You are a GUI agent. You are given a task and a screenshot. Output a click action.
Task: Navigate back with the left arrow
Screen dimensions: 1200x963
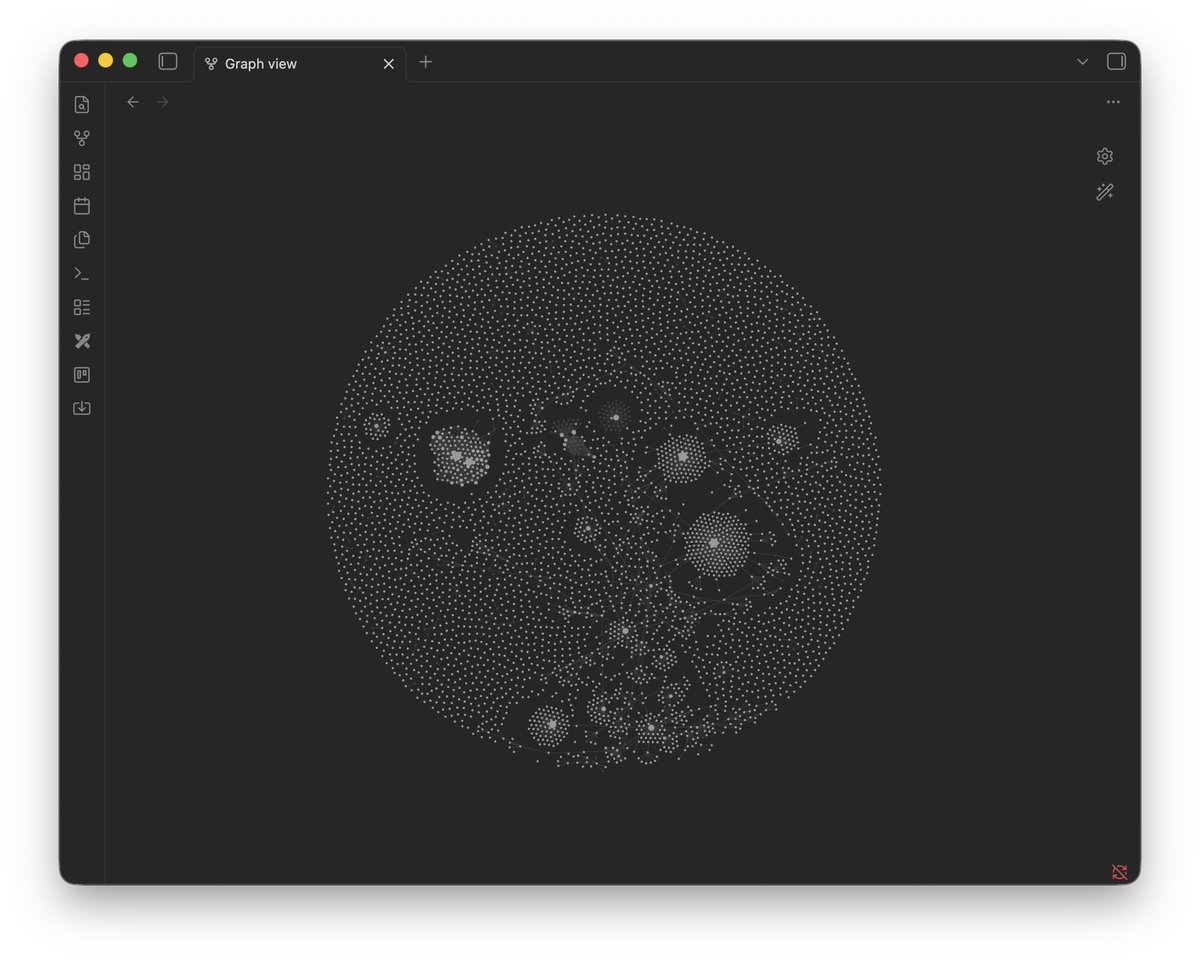133,102
